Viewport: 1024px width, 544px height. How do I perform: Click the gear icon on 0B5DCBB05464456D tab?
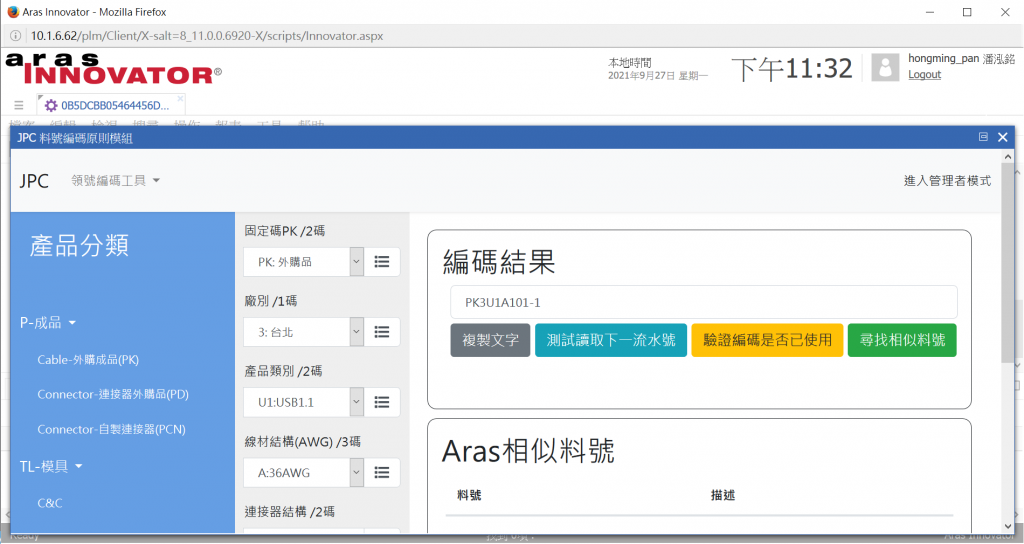pos(51,105)
